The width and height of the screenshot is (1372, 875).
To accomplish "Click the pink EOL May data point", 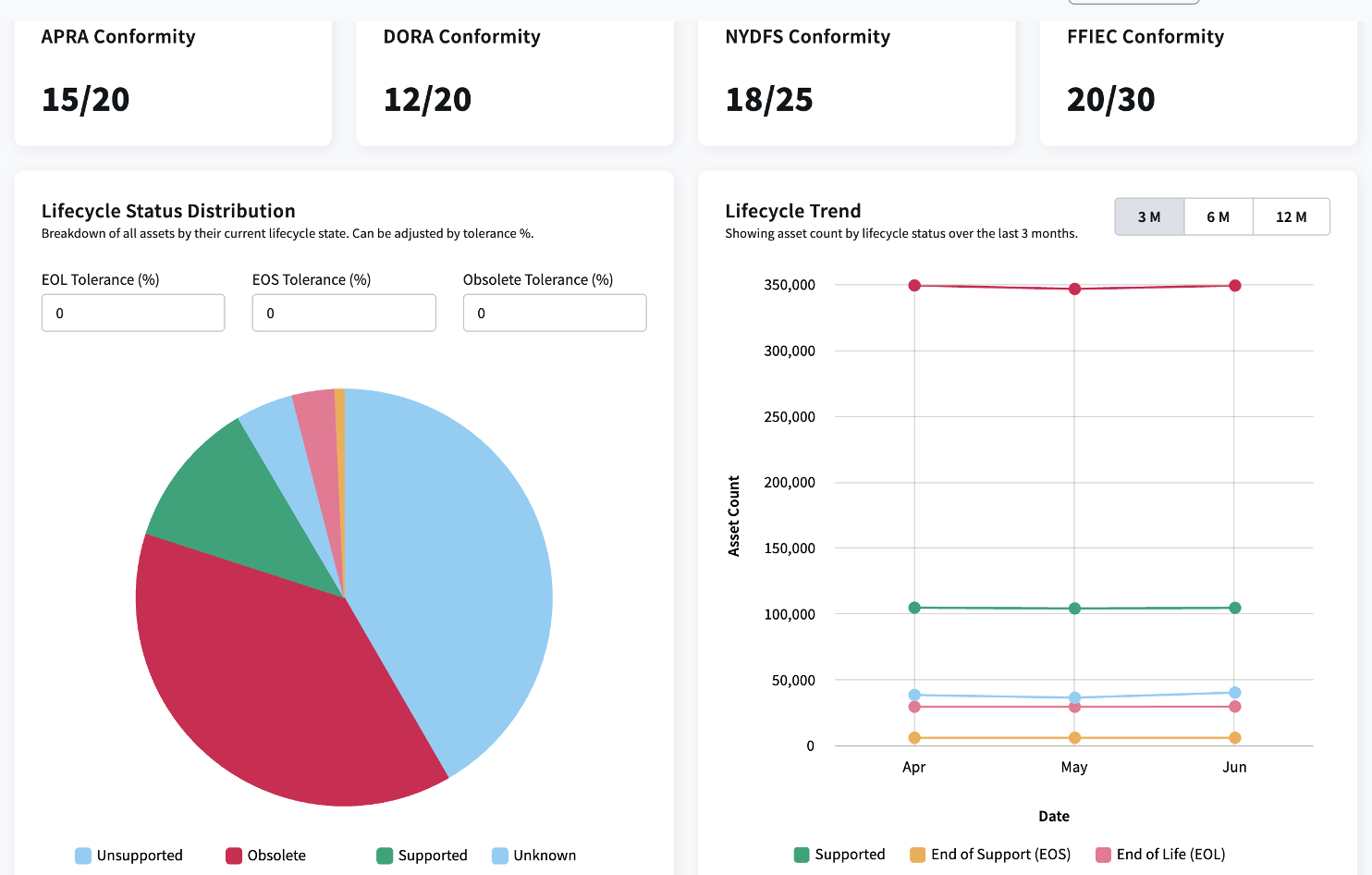I will (1074, 707).
